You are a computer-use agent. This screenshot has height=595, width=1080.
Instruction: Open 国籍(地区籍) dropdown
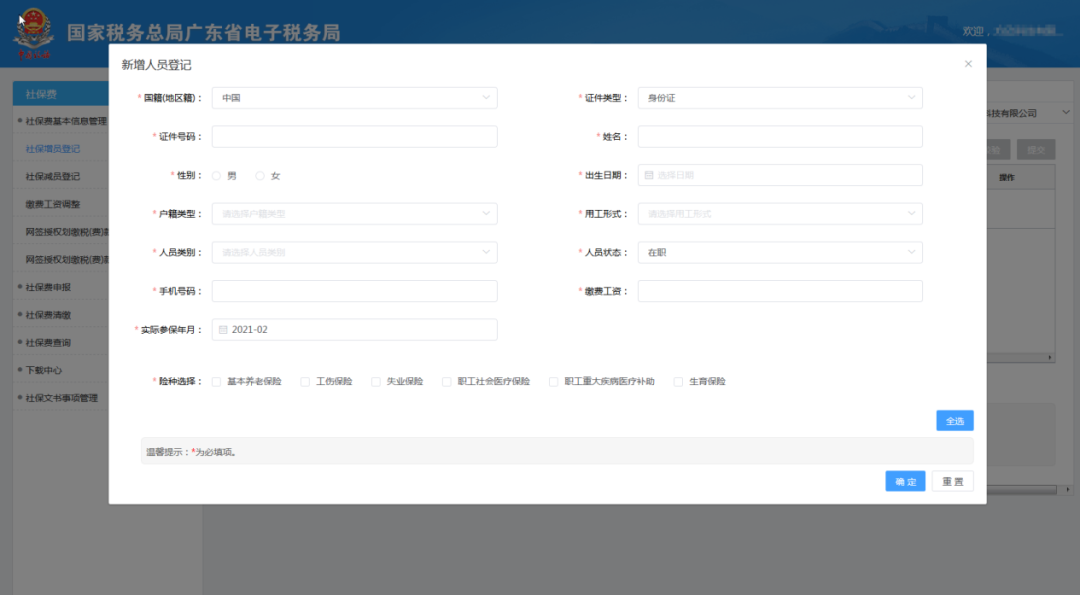point(355,98)
